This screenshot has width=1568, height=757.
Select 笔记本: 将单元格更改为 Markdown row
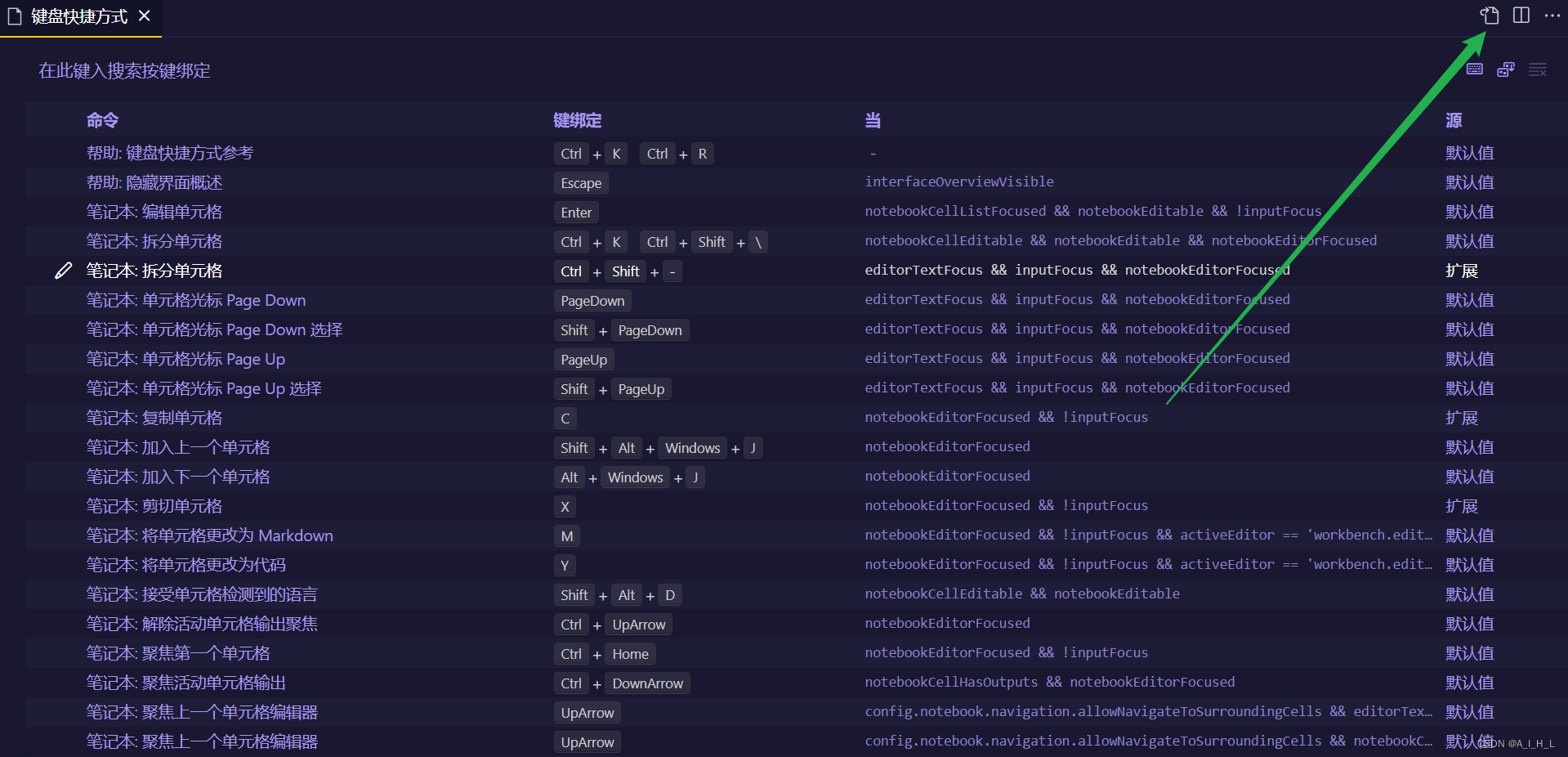coord(796,535)
